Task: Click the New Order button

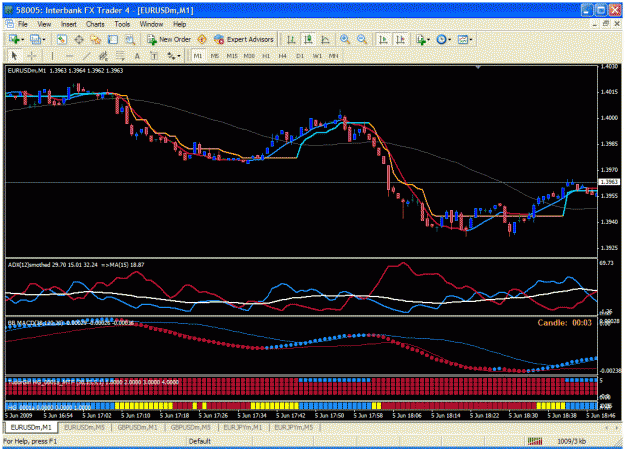Action: coord(169,39)
